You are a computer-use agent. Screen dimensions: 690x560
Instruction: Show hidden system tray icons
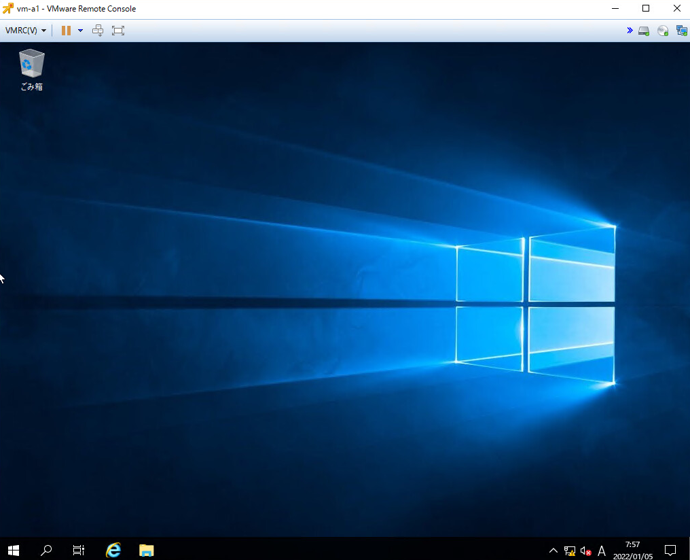[x=553, y=550]
